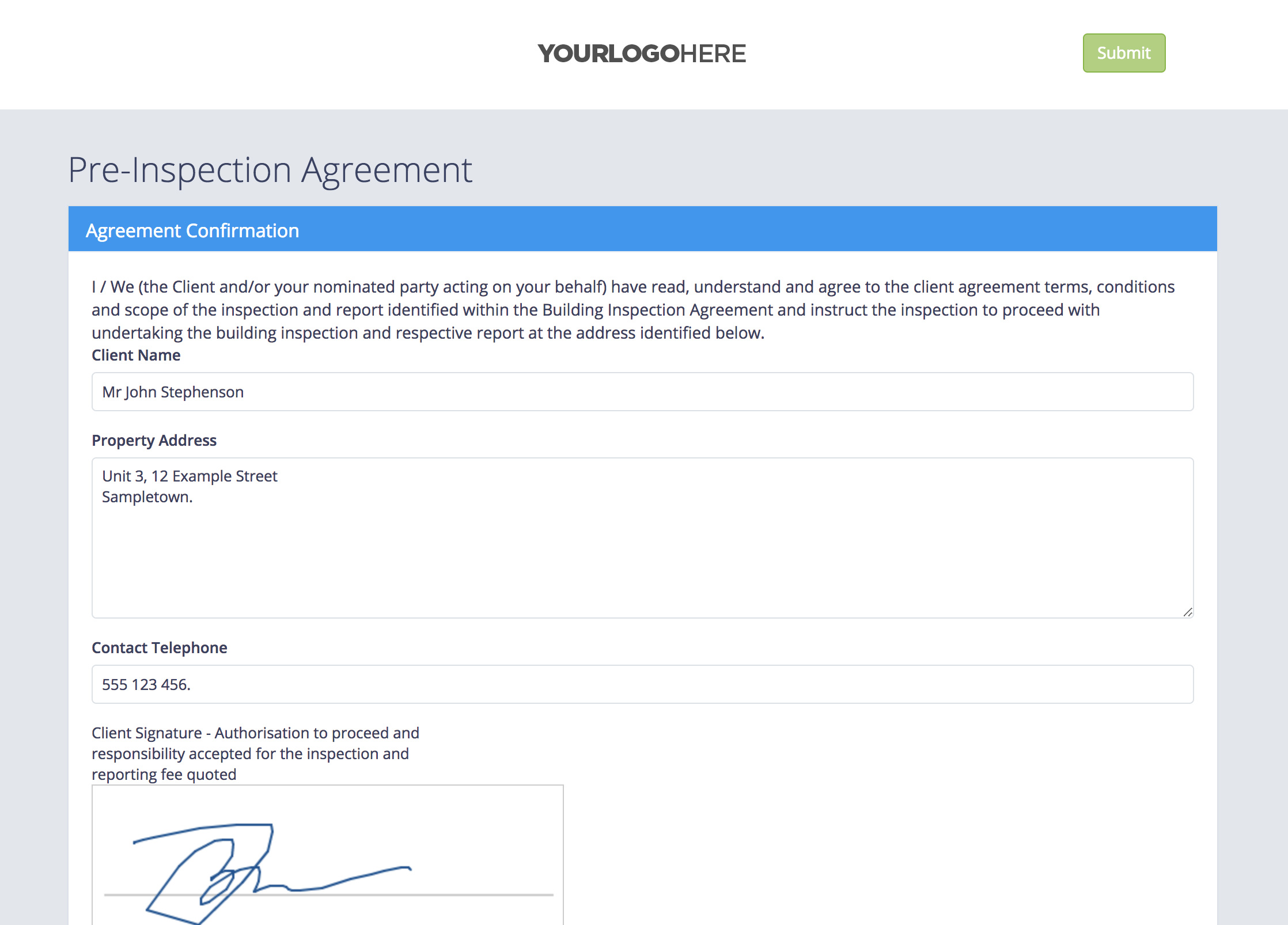Click inside the Property Address text area

click(x=642, y=553)
